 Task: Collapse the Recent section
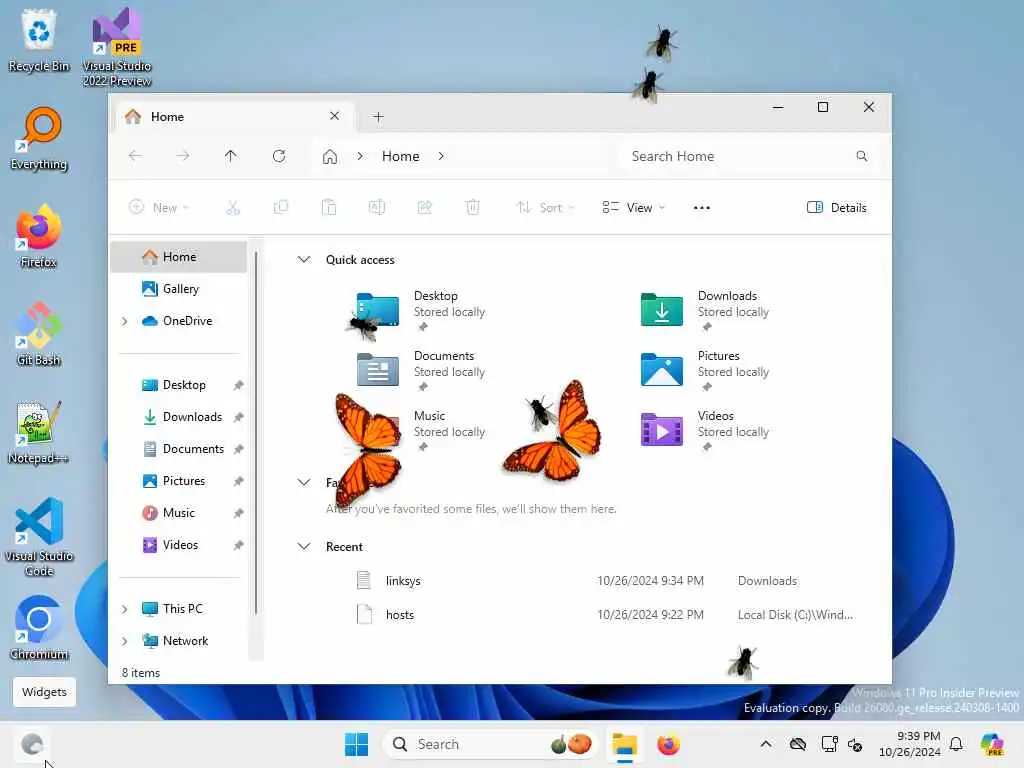pos(304,547)
